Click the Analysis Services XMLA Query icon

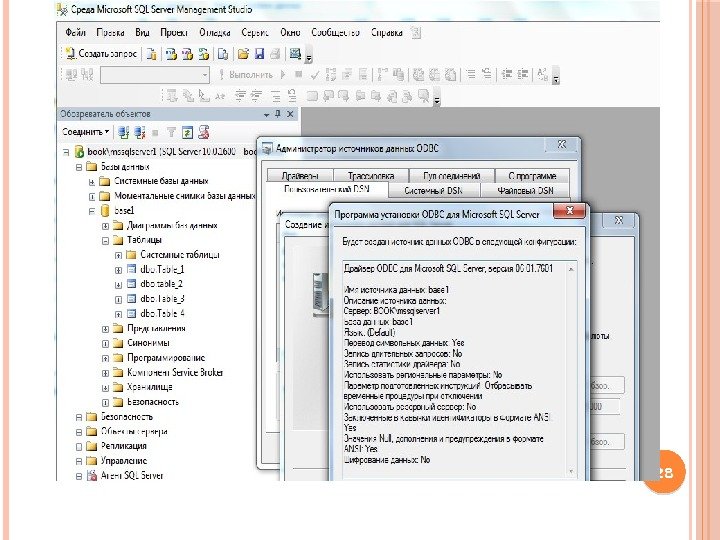[x=203, y=54]
